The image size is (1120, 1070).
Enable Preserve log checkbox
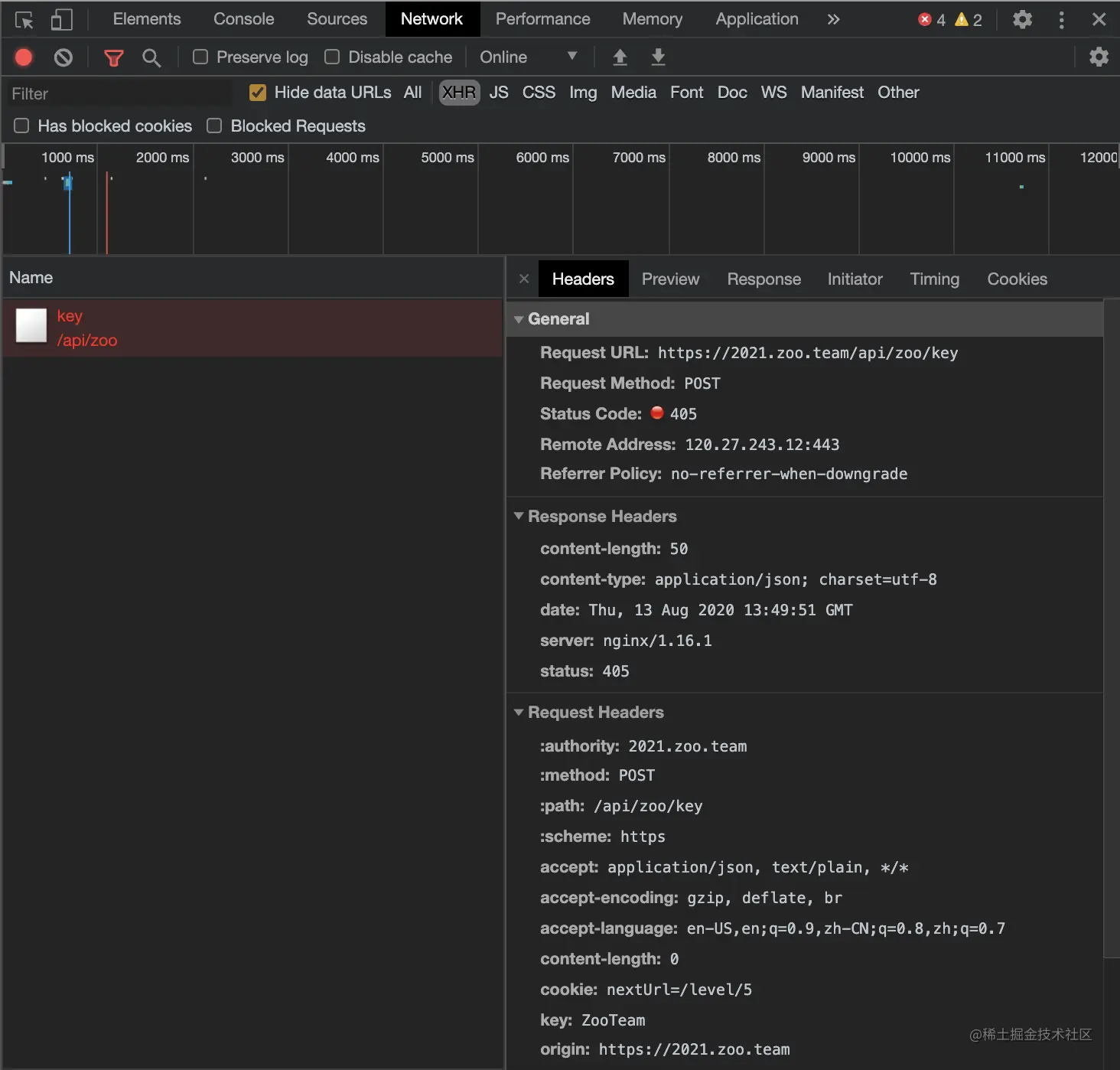tap(200, 57)
